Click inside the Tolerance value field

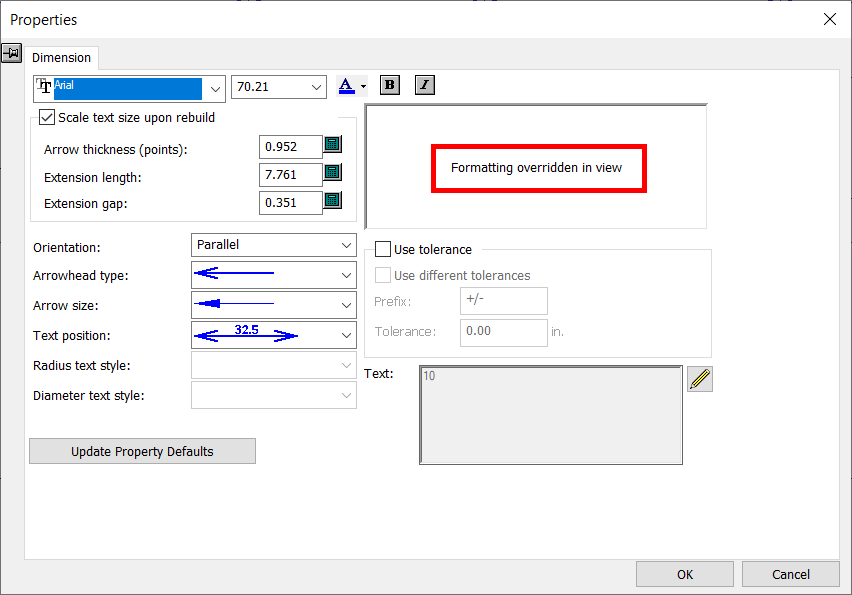[x=503, y=332]
